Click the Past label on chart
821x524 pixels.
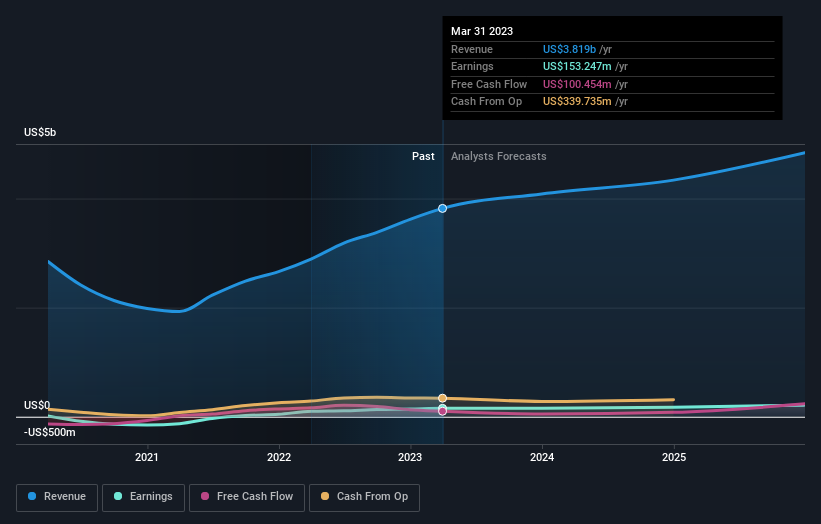click(423, 157)
